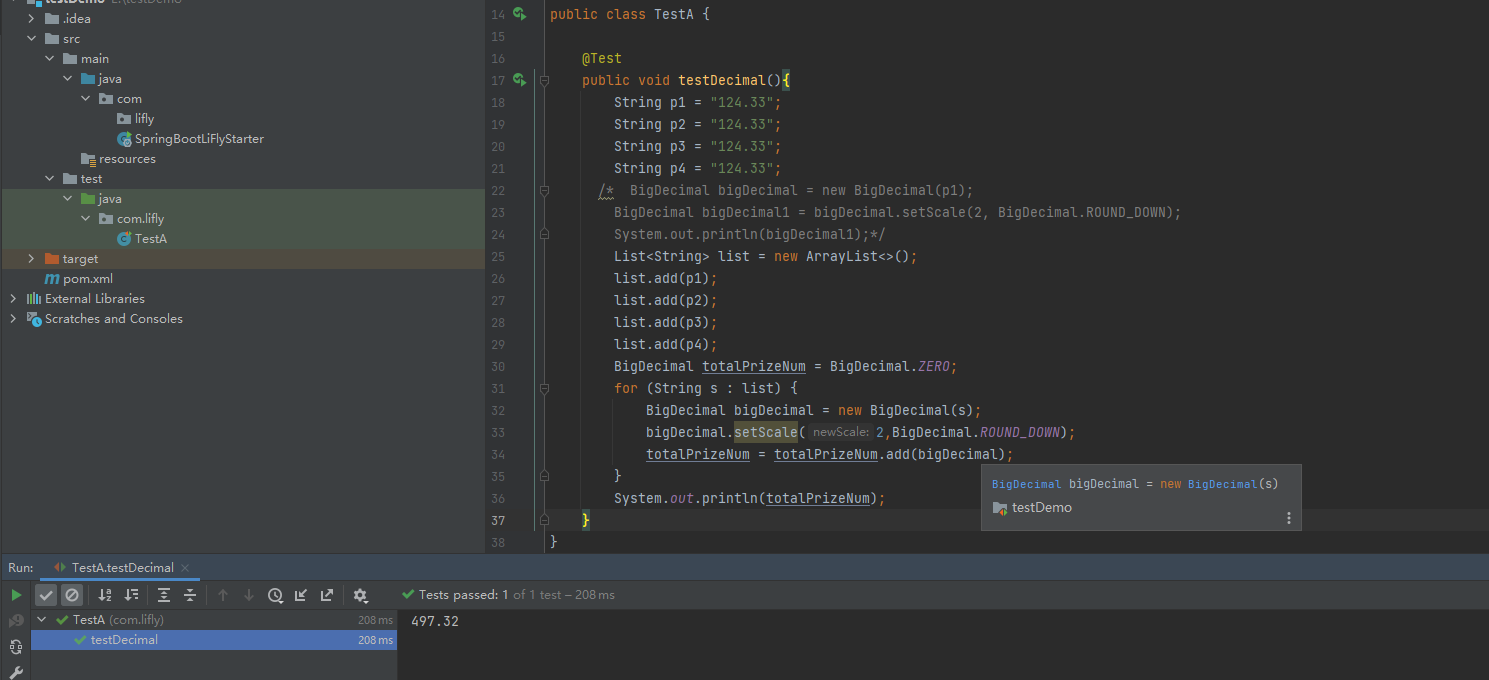Click the TestA class icon in tree

(x=124, y=239)
